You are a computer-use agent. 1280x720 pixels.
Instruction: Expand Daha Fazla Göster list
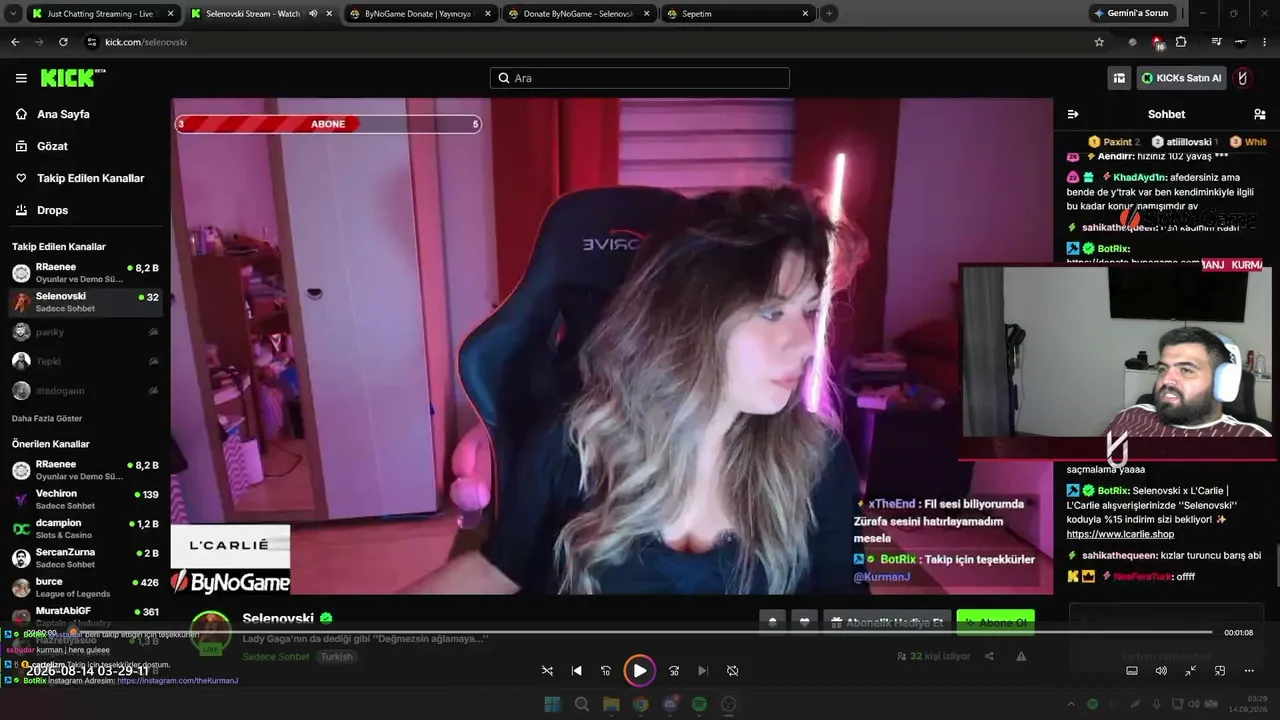(47, 418)
